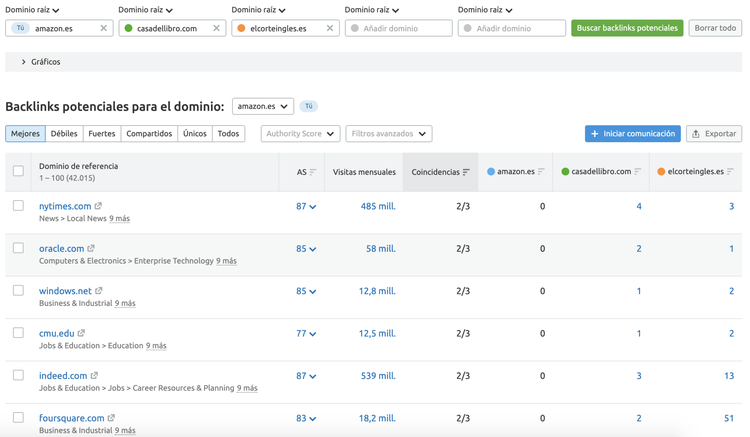750x437 pixels.
Task: Open Dominio raíz dropdown above elcorteingles.es
Action: point(258,10)
